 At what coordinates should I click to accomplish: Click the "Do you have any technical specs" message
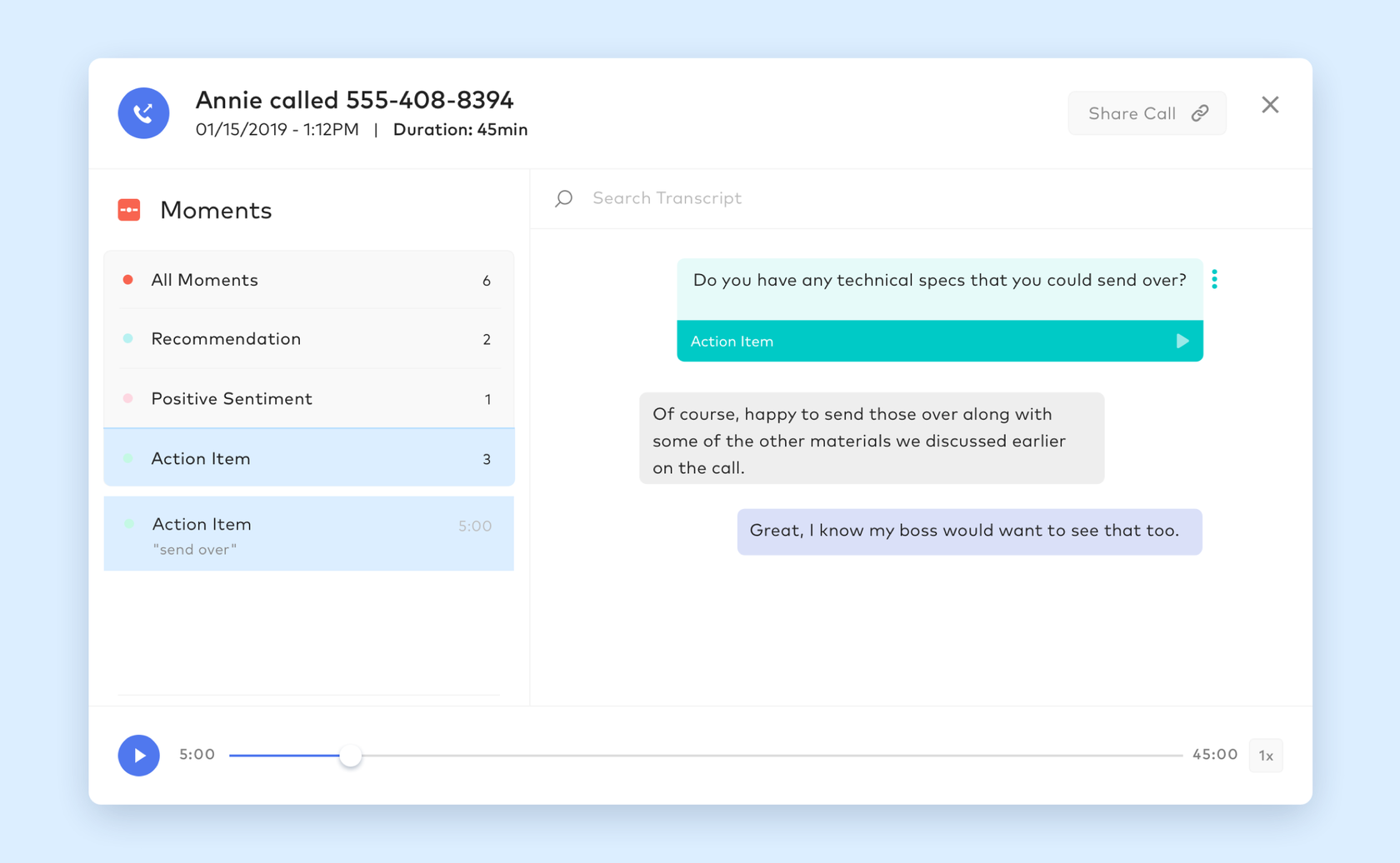[940, 289]
